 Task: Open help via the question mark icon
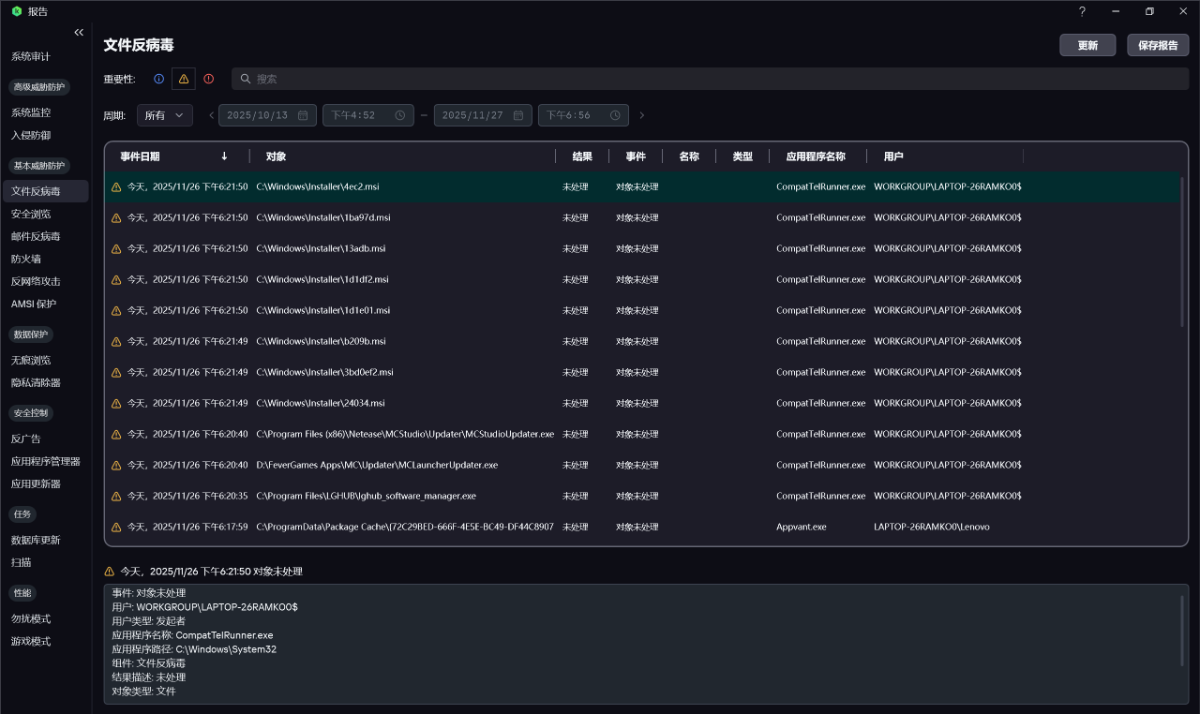click(1082, 12)
